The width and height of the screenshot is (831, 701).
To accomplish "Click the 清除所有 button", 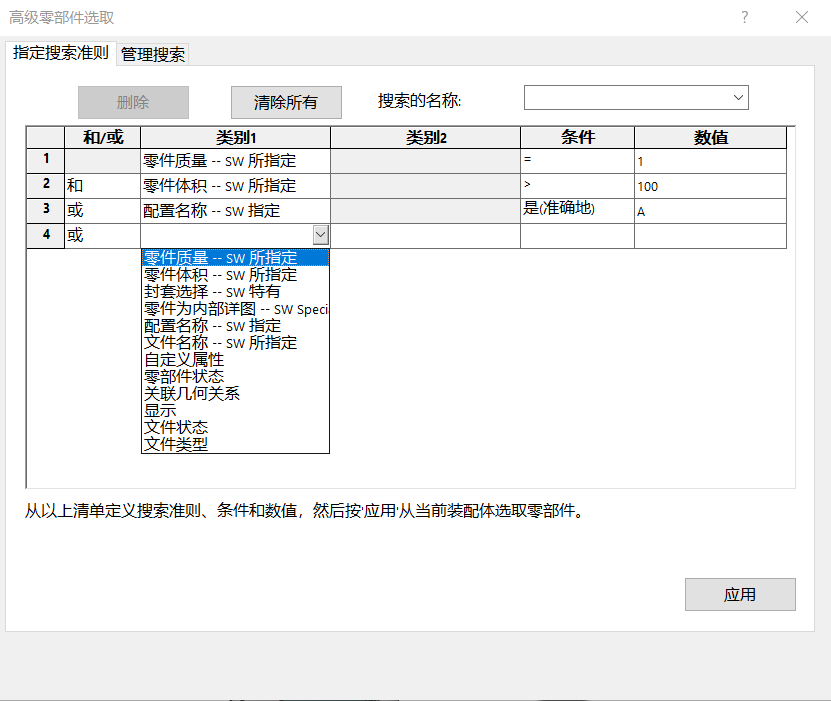I will pos(286,102).
